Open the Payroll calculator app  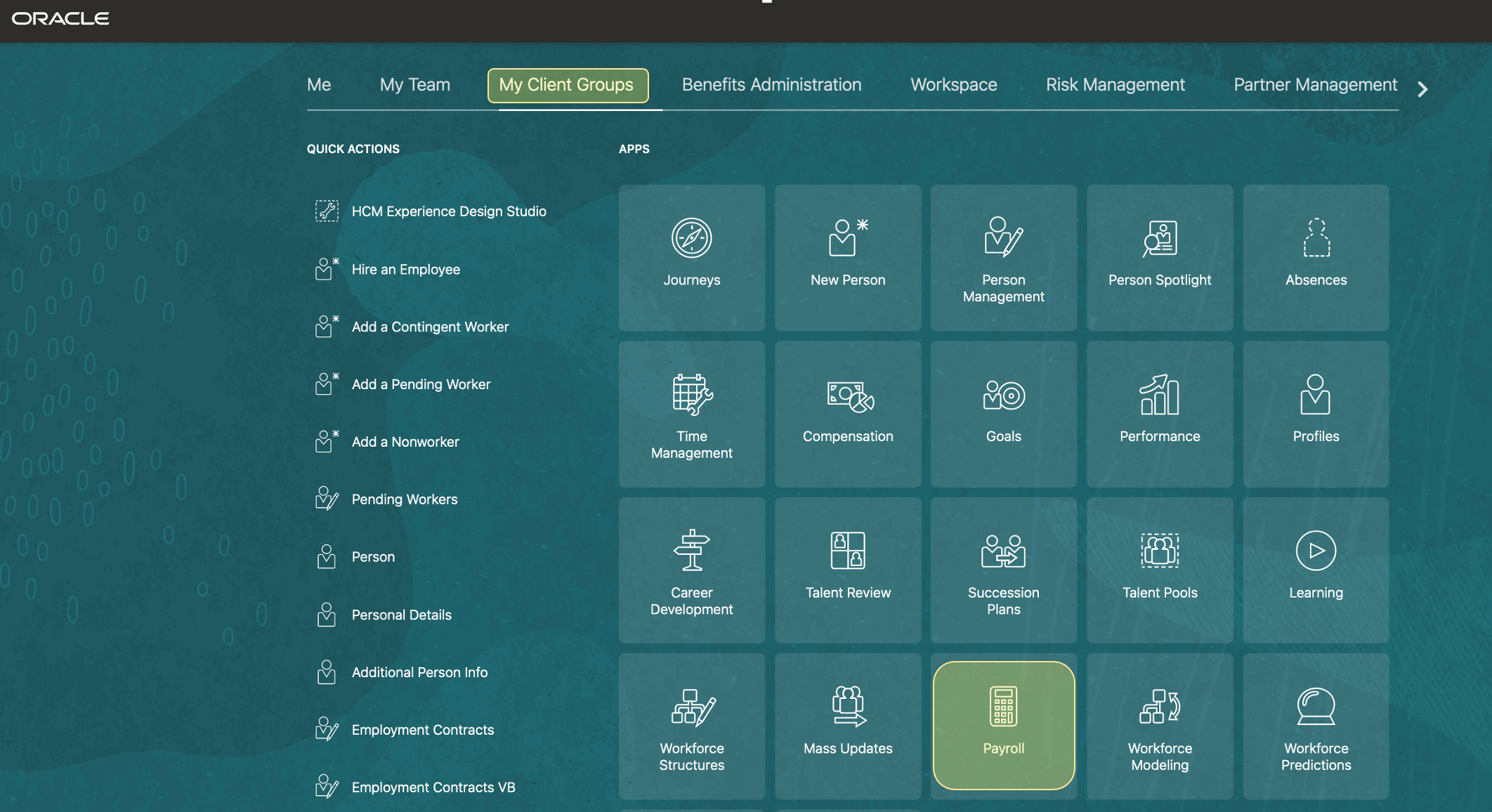[x=1003, y=725]
